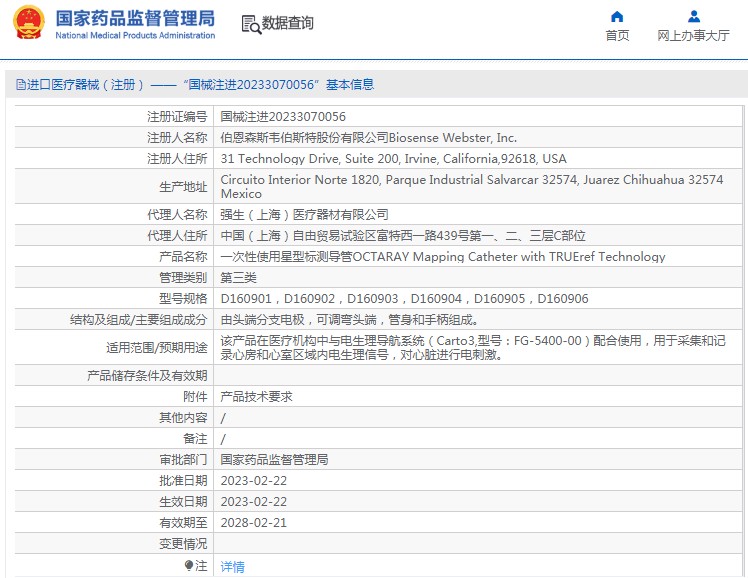Image resolution: width=748 pixels, height=578 pixels.
Task: Click the 生效日期 label
Action: coord(183,502)
